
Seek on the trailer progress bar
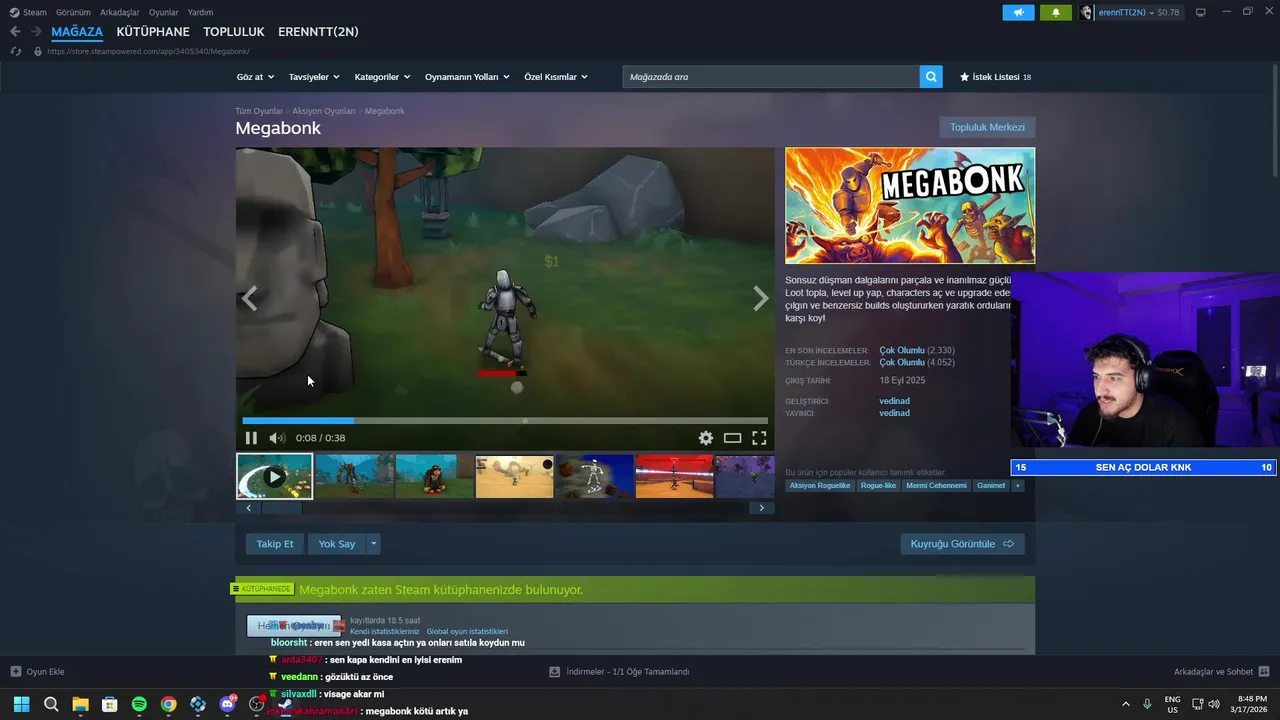tap(505, 421)
